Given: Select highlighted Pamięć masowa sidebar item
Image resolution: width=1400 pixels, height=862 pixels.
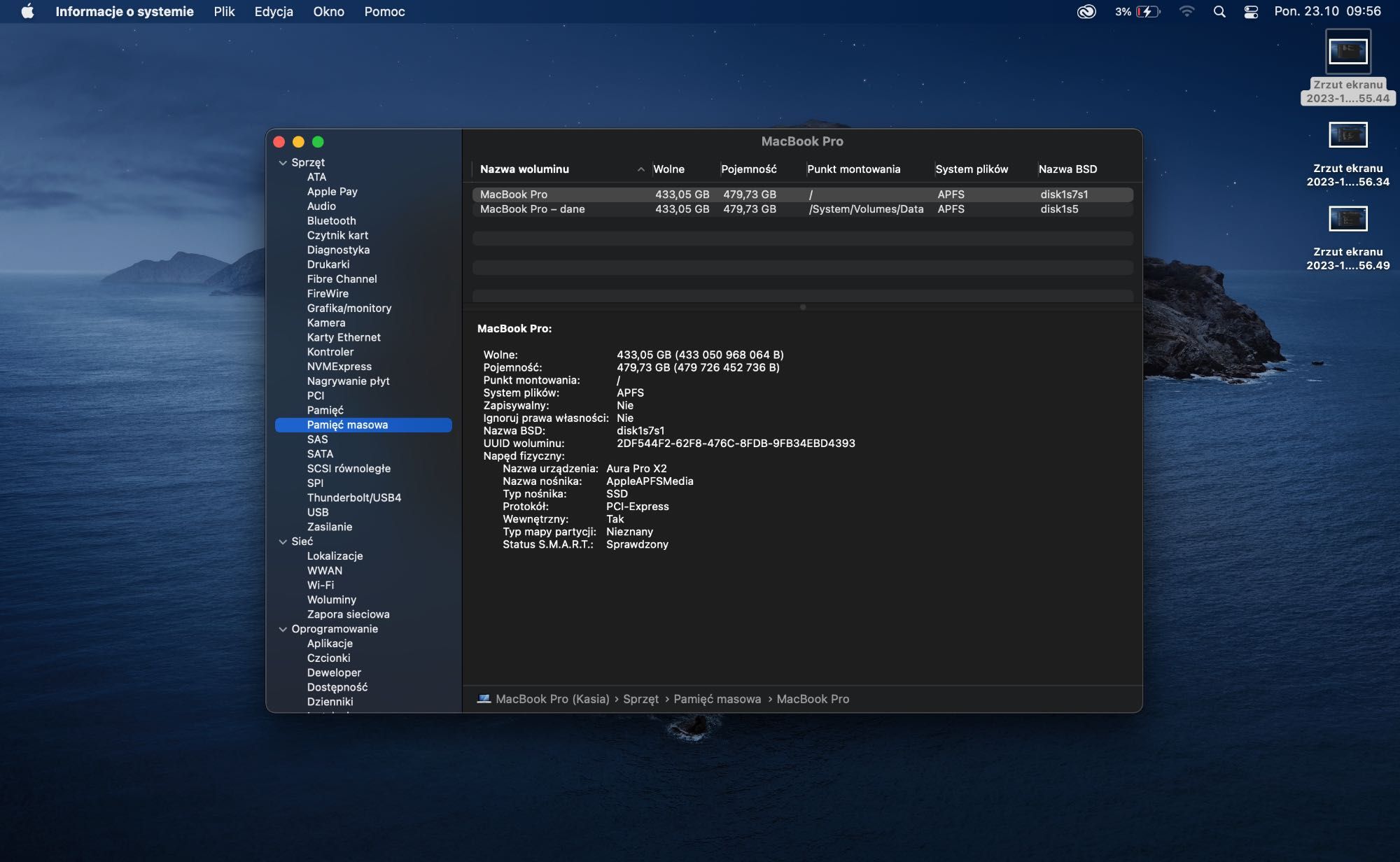Looking at the screenshot, I should (363, 425).
